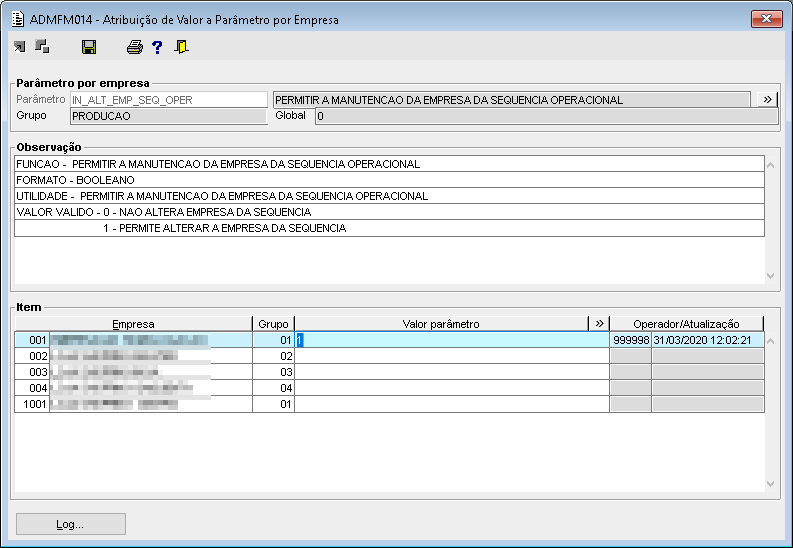Click the VALOR VALIDO - 0 observation line

click(x=389, y=212)
